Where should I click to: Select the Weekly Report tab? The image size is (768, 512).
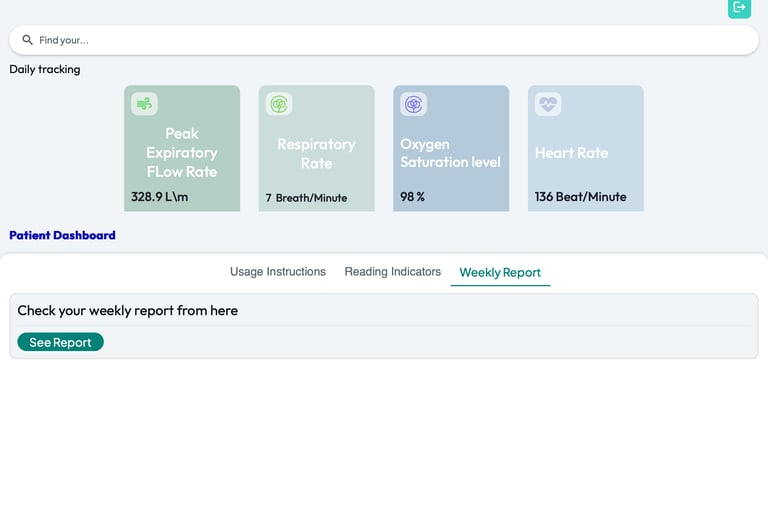(x=500, y=273)
